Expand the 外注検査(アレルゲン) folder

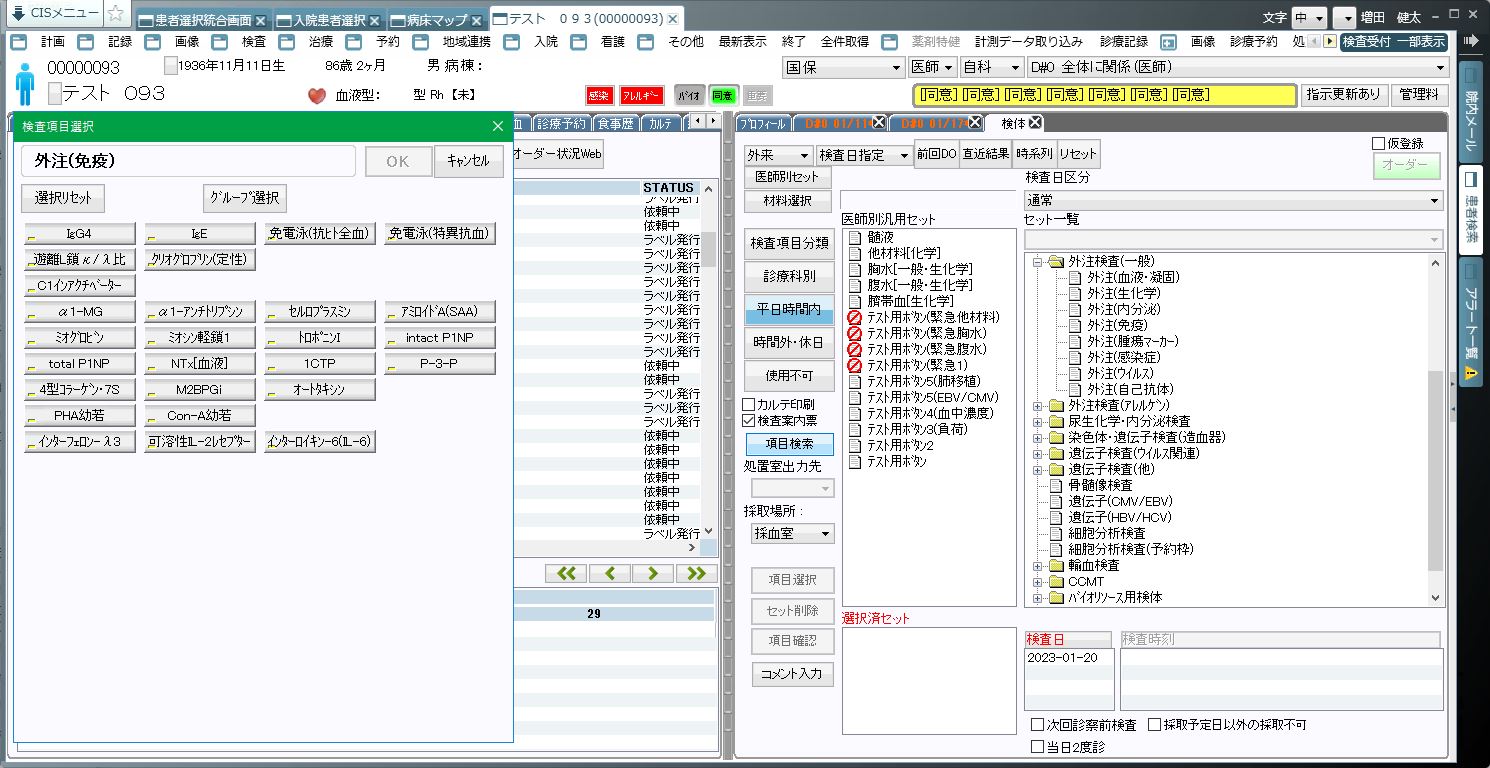click(1038, 405)
